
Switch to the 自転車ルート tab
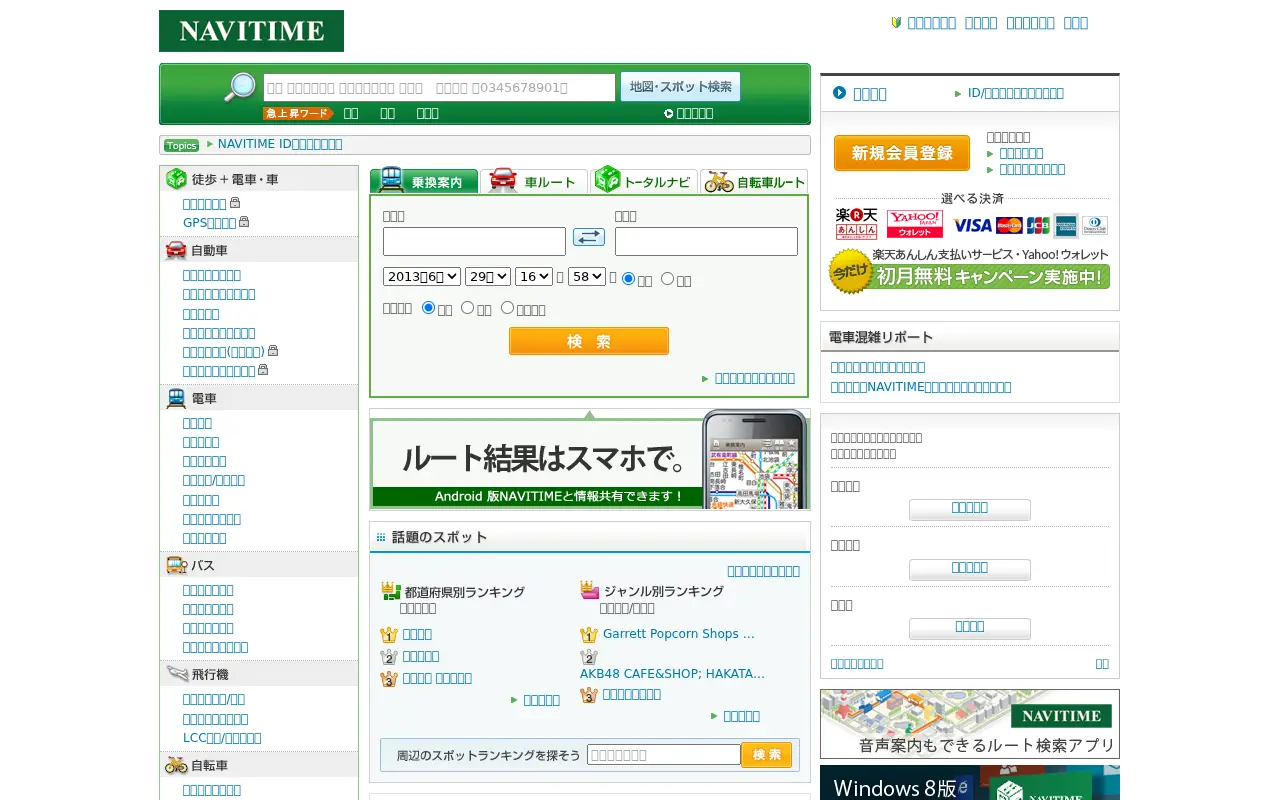(x=754, y=180)
